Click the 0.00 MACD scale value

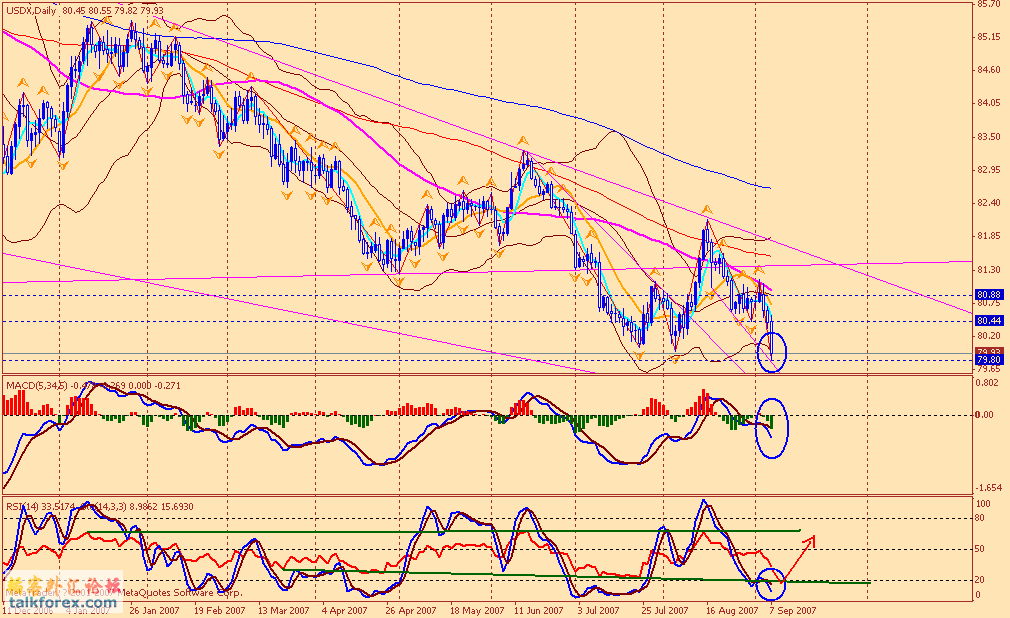(985, 414)
